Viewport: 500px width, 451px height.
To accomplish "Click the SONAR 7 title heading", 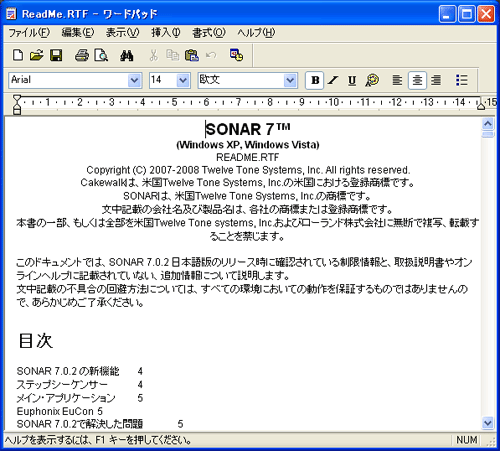I will (x=248, y=129).
